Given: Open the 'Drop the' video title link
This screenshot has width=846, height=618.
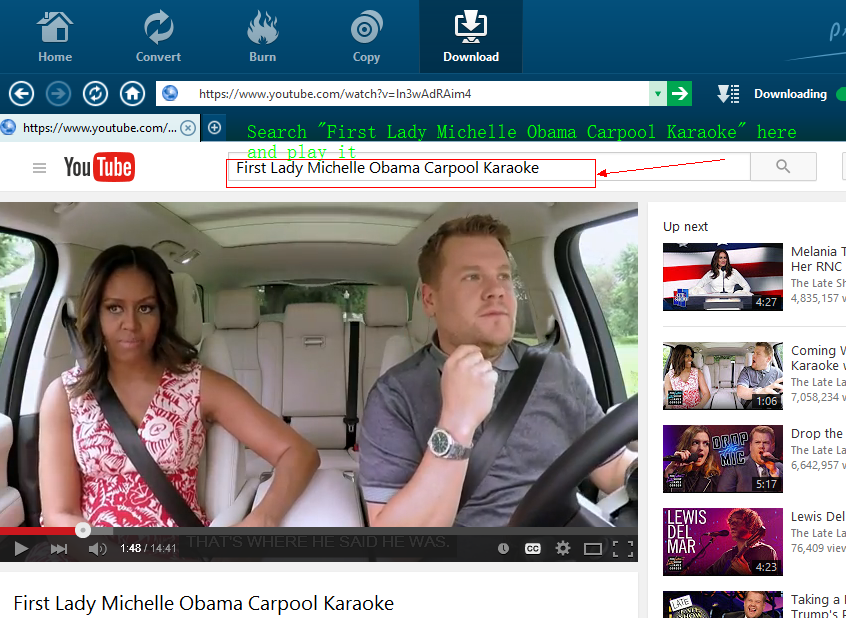Looking at the screenshot, I should click(818, 433).
